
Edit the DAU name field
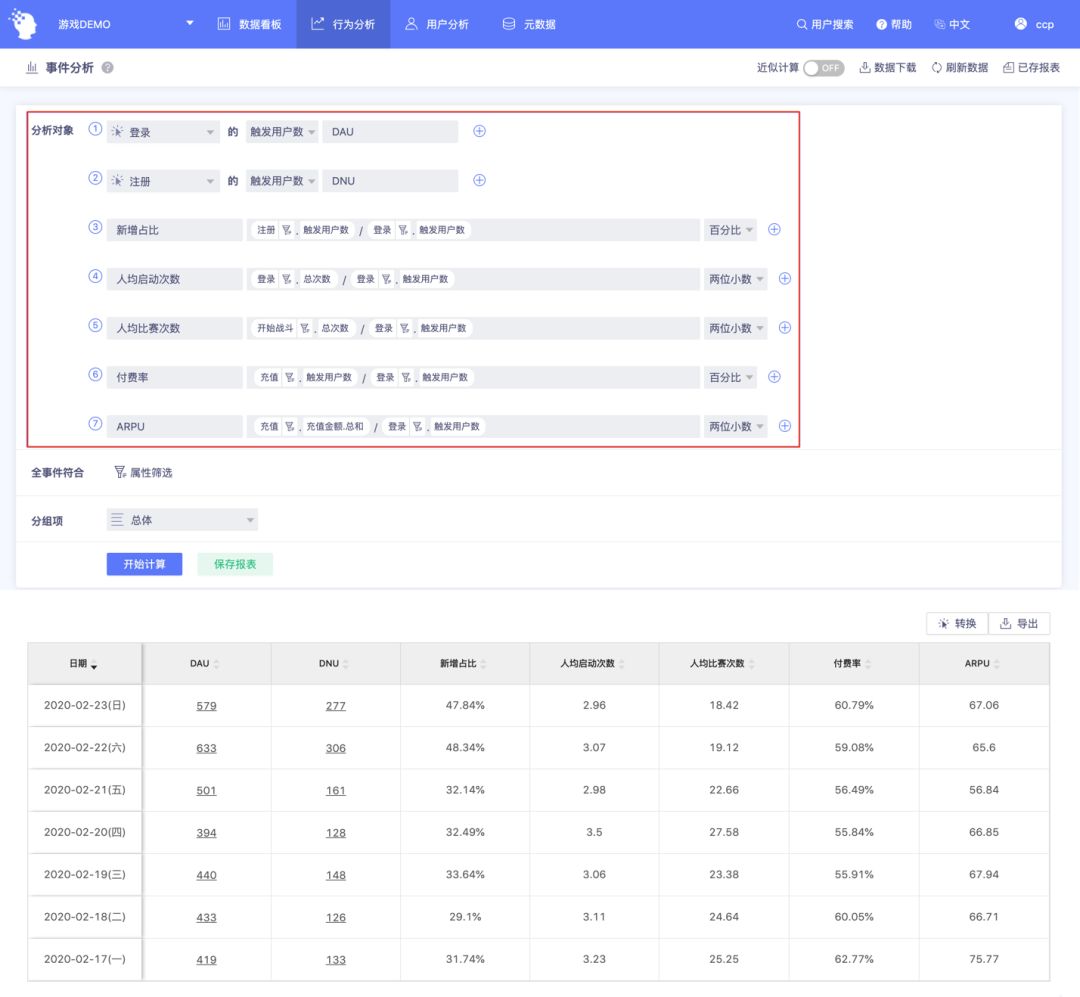[390, 132]
